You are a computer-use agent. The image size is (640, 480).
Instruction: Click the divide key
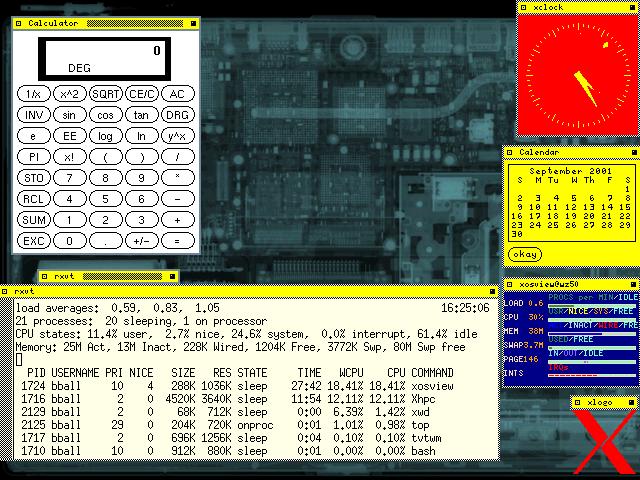178,157
